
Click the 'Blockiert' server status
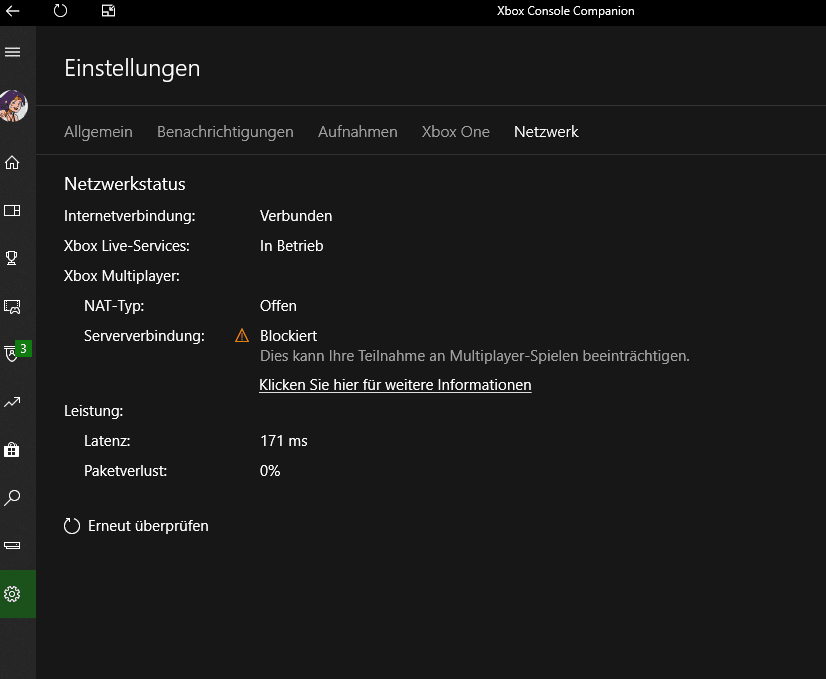pos(288,336)
